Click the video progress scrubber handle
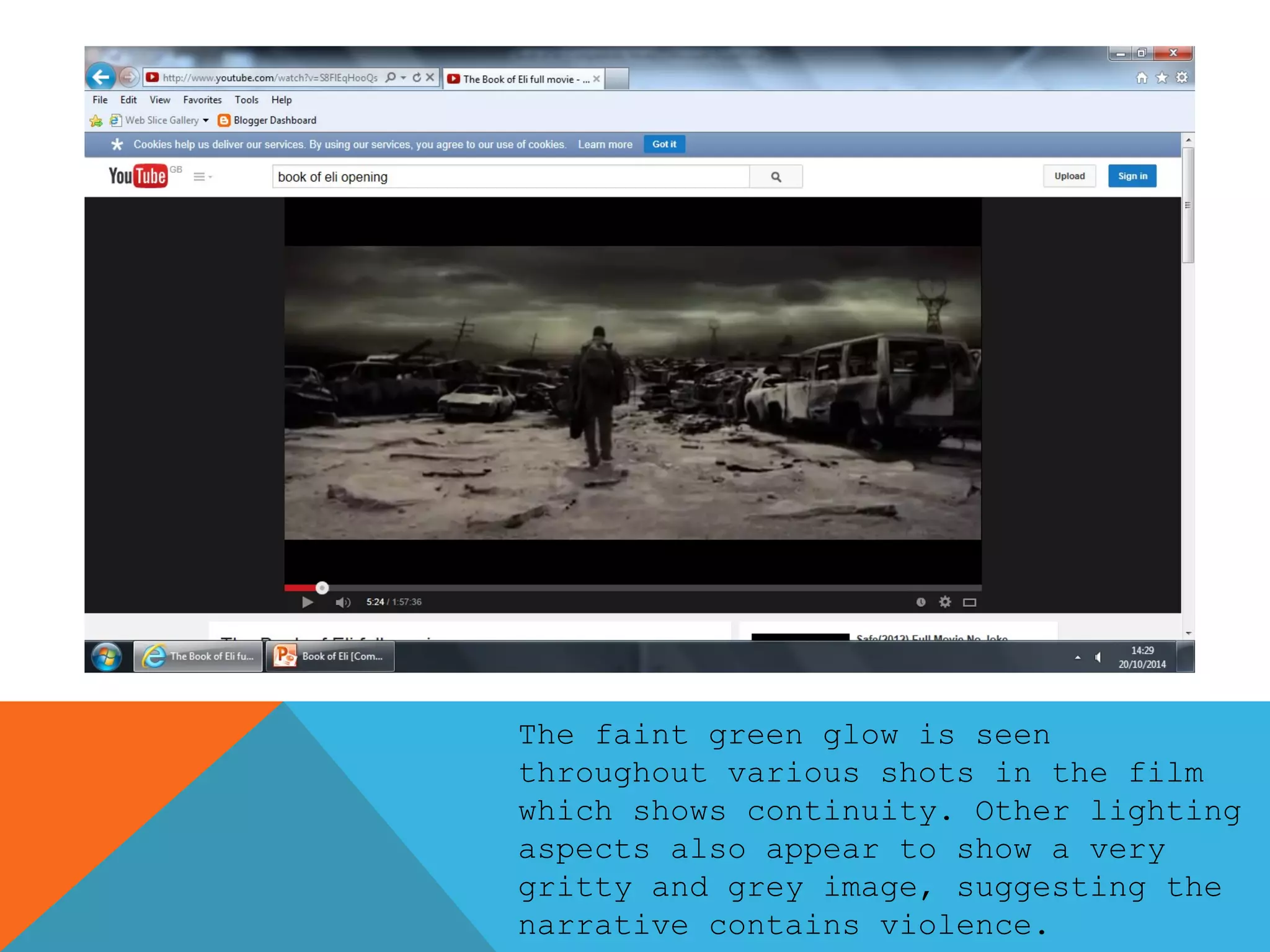Viewport: 1270px width, 952px height. point(322,588)
